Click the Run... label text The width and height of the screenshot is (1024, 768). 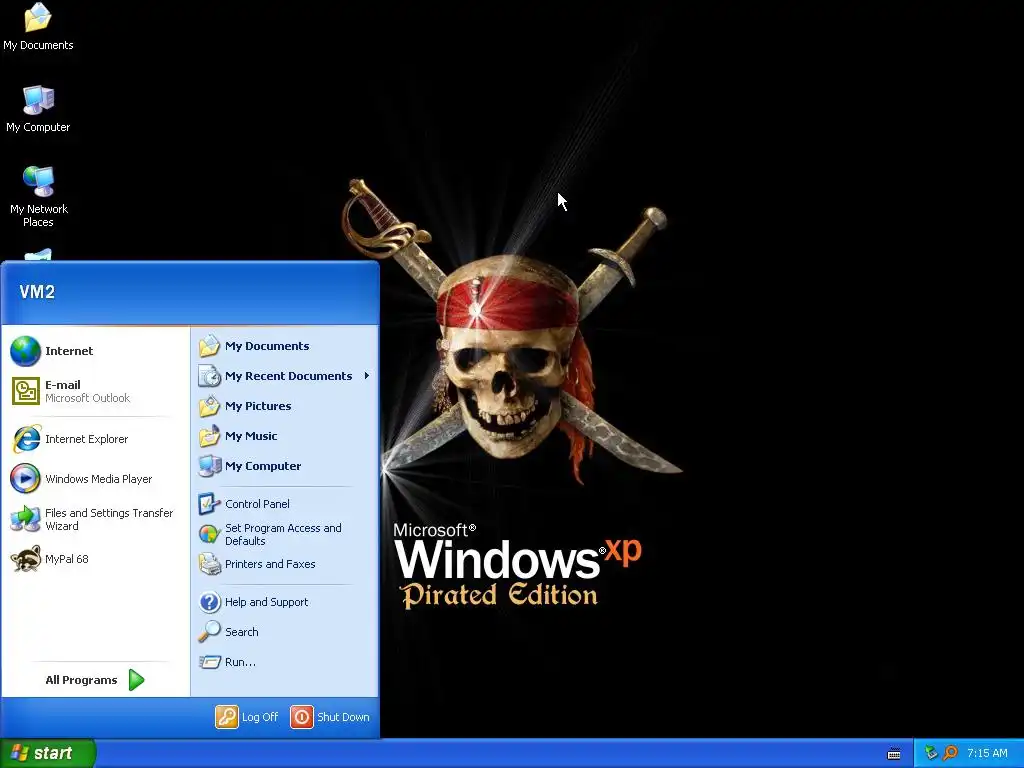(240, 662)
